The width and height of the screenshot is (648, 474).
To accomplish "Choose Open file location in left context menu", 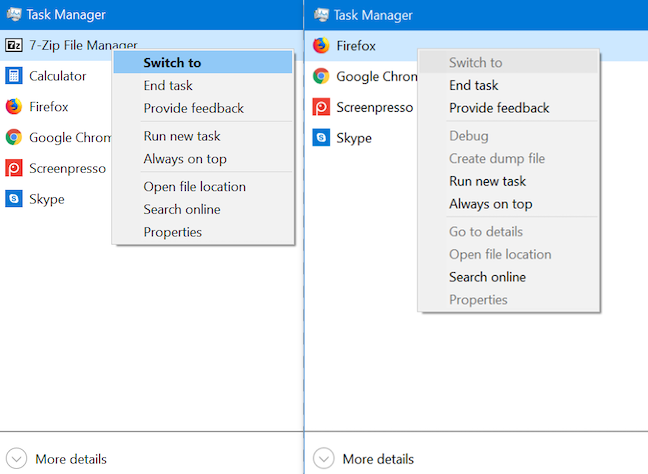I will [x=203, y=186].
